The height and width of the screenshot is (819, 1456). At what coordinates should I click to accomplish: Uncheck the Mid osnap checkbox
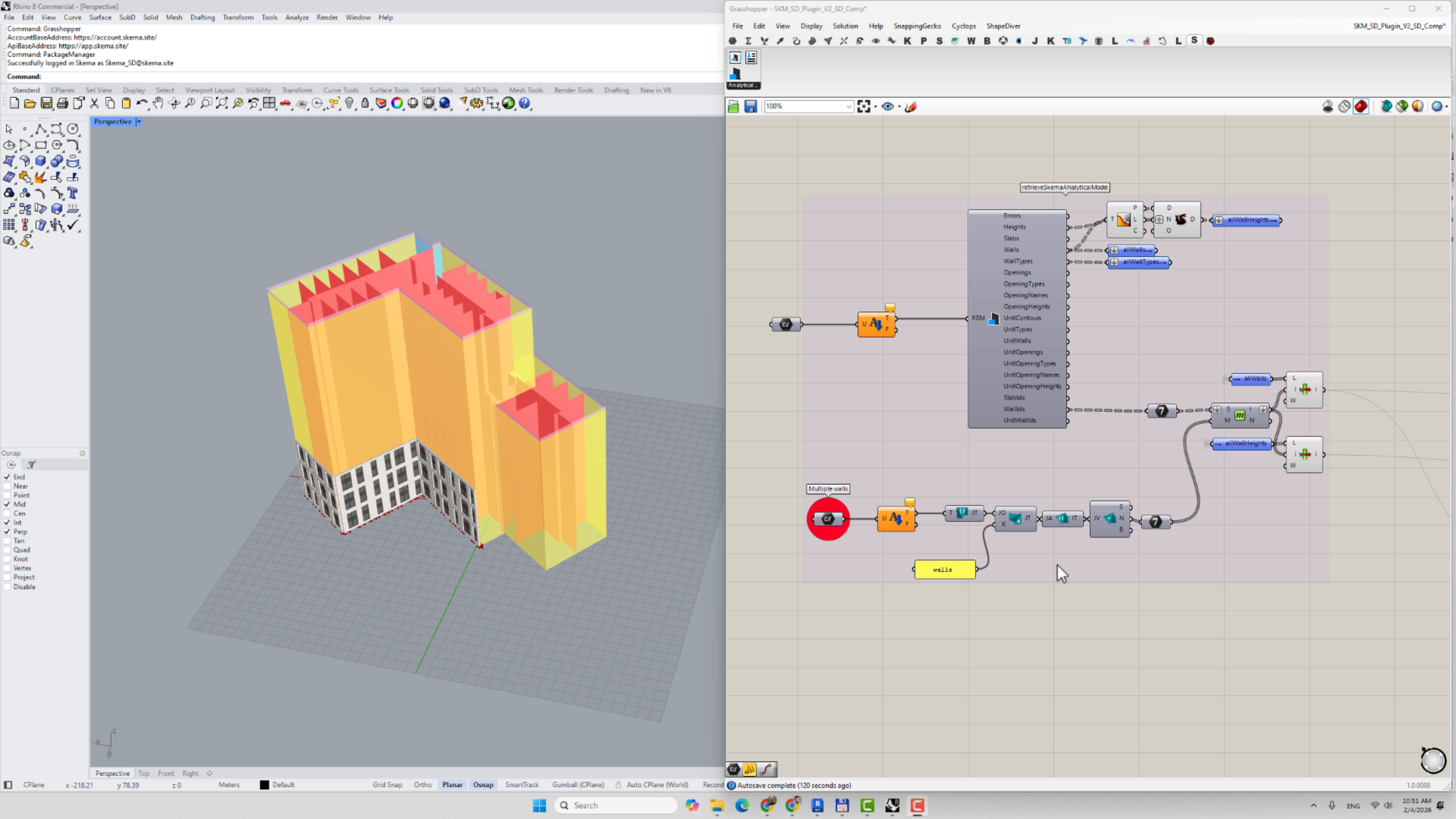[x=8, y=504]
